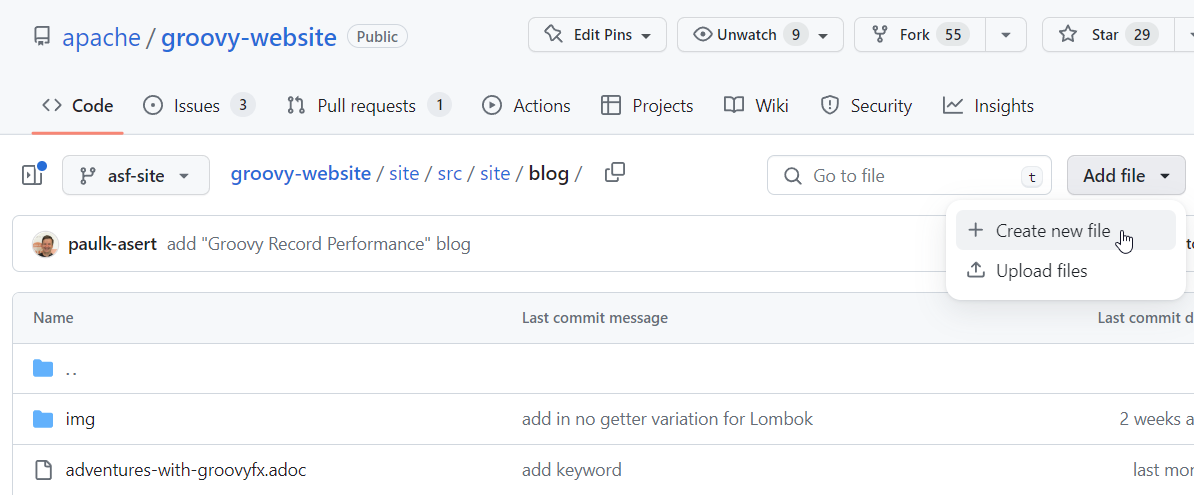The height and width of the screenshot is (495, 1194).
Task: Click the Go to file search field
Action: point(908,176)
